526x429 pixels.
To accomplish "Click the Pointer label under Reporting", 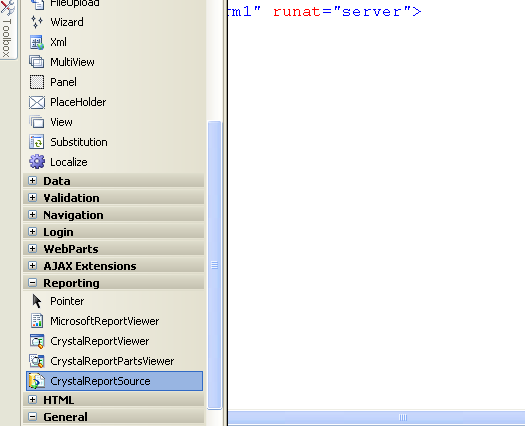I will pyautogui.click(x=67, y=301).
